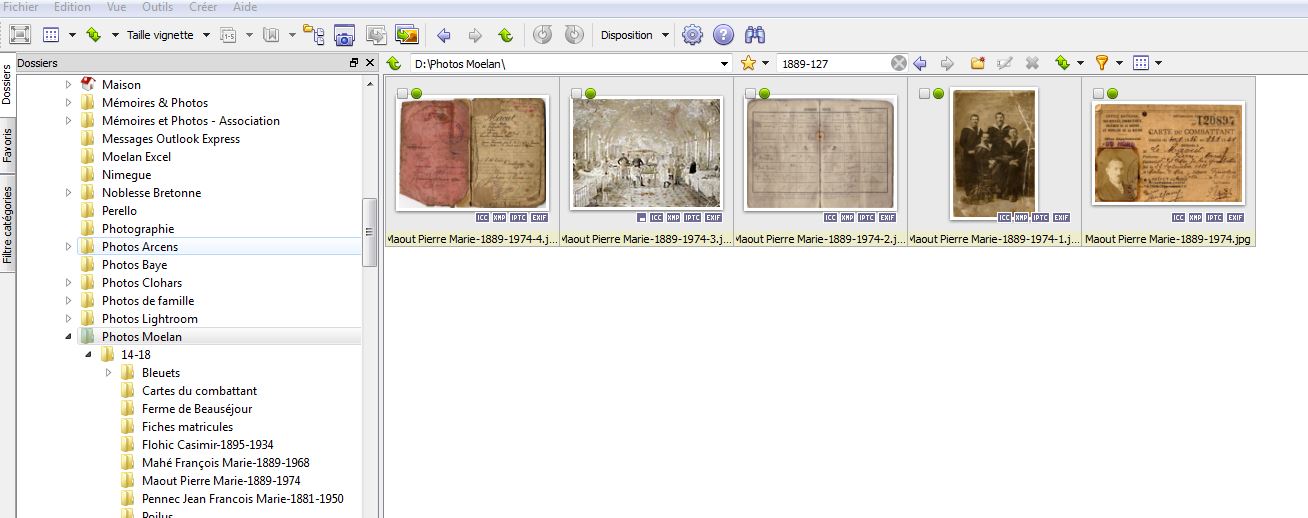This screenshot has height=518, width=1308.
Task: Click the 1889-127 quick filter field
Action: (x=833, y=63)
